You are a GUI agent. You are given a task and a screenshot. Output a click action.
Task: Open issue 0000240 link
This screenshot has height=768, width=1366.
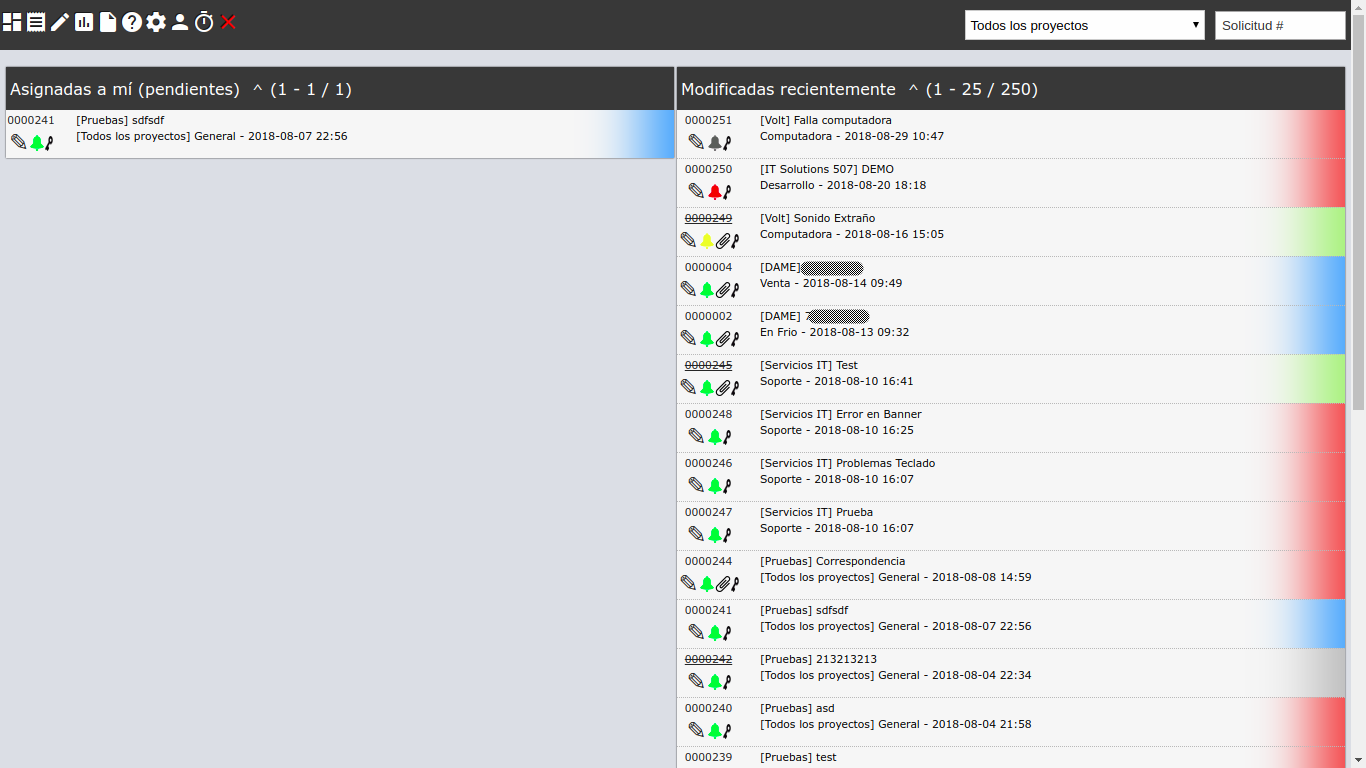pyautogui.click(x=708, y=708)
